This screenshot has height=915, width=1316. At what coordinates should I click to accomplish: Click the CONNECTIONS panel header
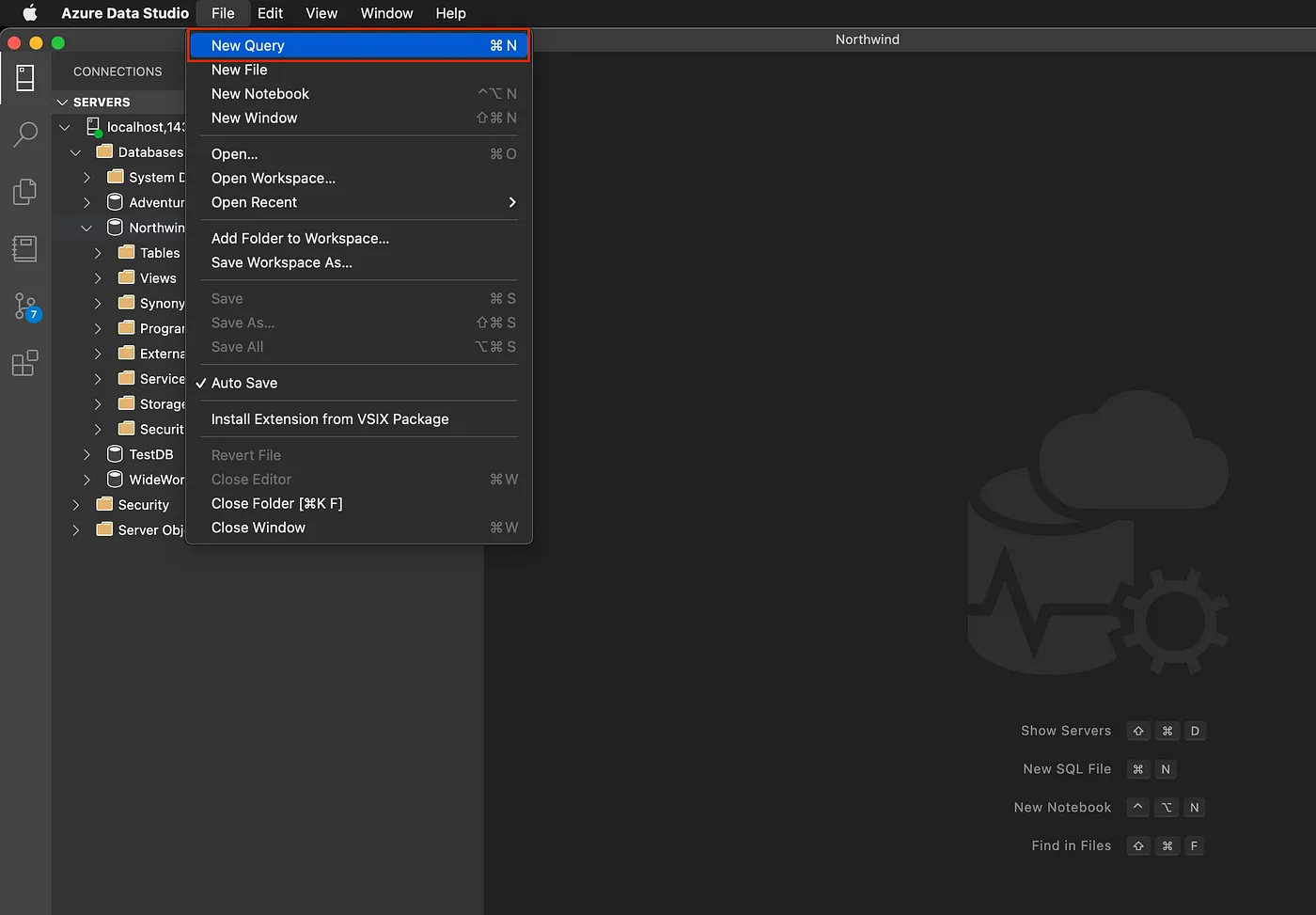[117, 71]
